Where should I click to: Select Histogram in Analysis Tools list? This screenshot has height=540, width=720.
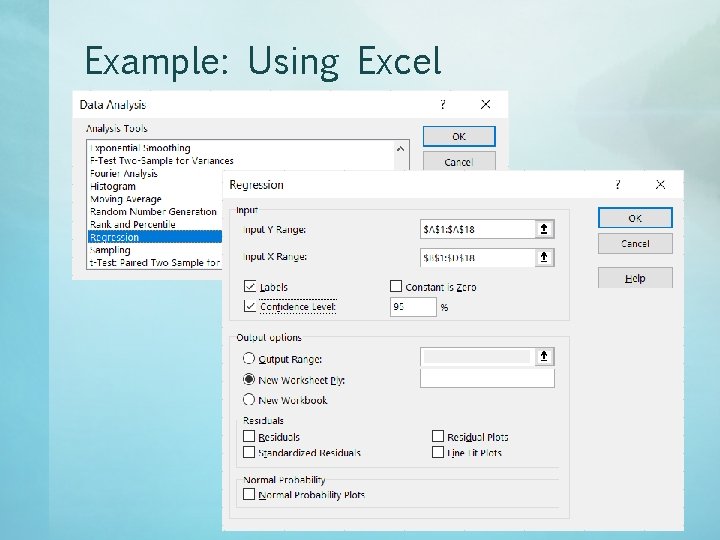[x=113, y=186]
